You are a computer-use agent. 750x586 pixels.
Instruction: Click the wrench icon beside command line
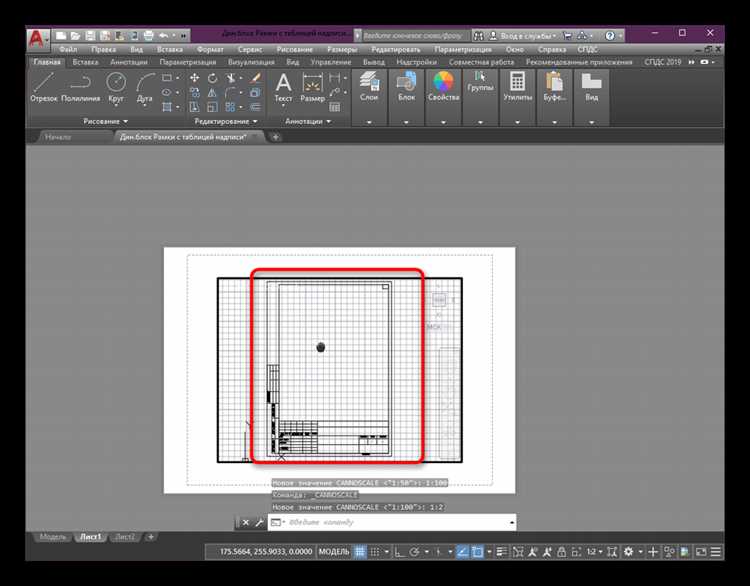click(259, 522)
